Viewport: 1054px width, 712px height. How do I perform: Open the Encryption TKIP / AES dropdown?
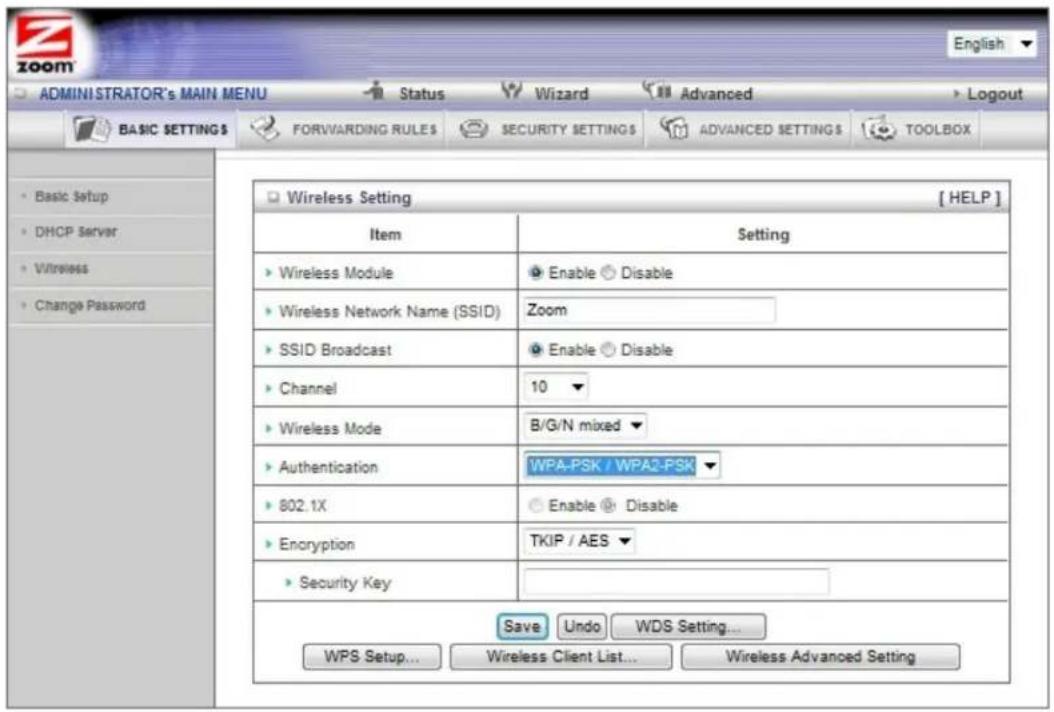(579, 541)
